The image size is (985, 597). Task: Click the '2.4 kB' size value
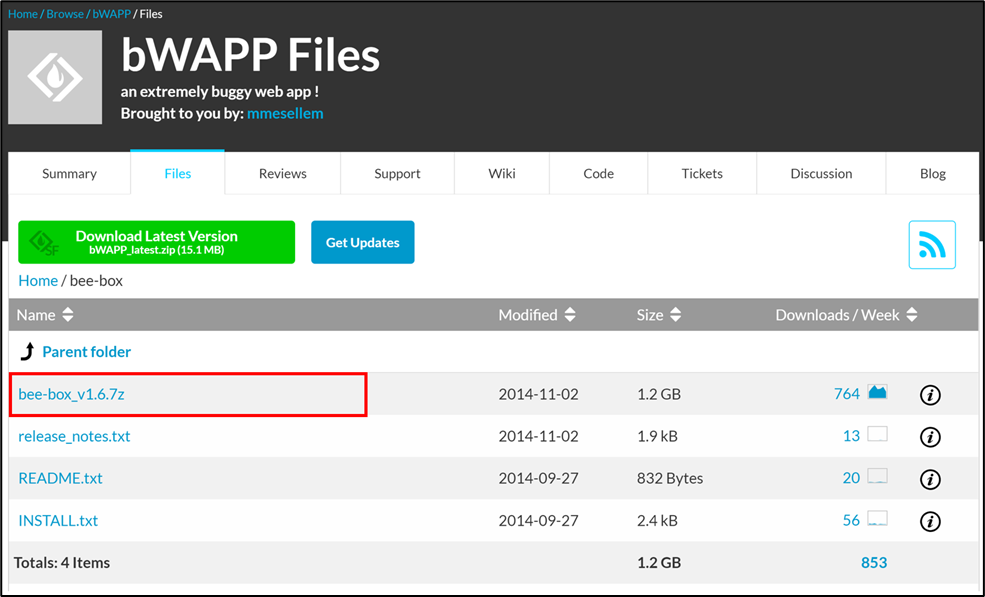[x=657, y=520]
